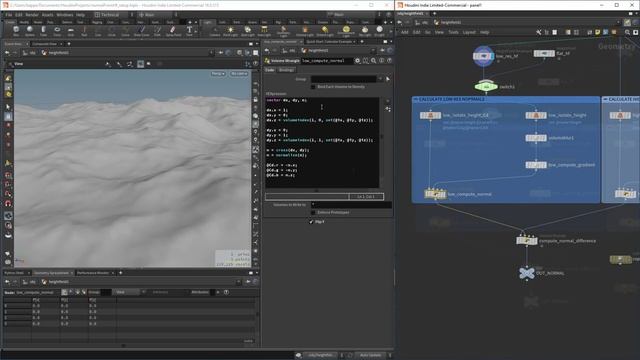Open the Main radial menu dropdown
The height and width of the screenshot is (360, 640).
157,15
